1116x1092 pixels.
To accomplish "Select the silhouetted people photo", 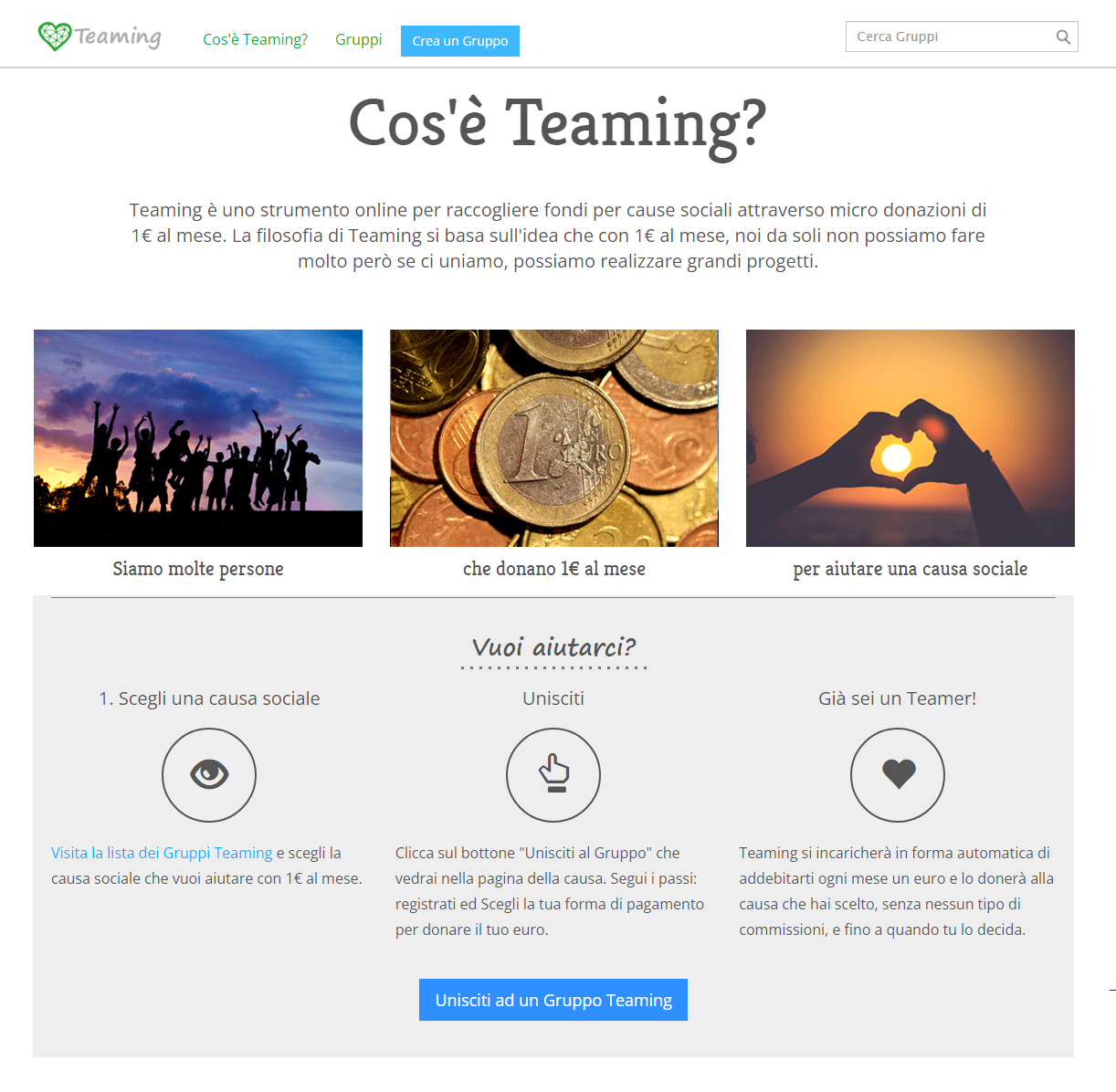I will pos(198,438).
